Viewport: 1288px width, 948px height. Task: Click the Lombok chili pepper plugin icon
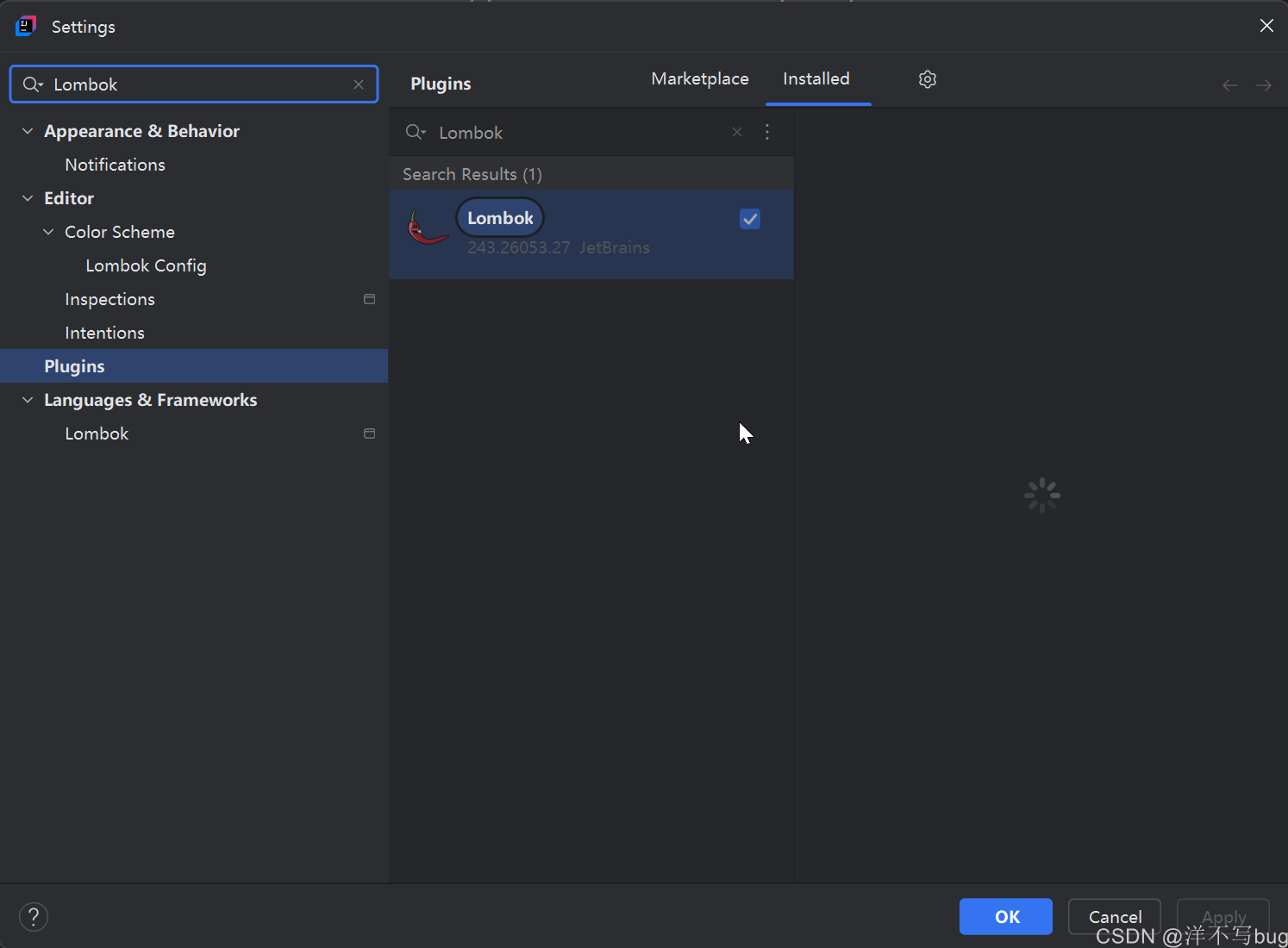[x=428, y=228]
